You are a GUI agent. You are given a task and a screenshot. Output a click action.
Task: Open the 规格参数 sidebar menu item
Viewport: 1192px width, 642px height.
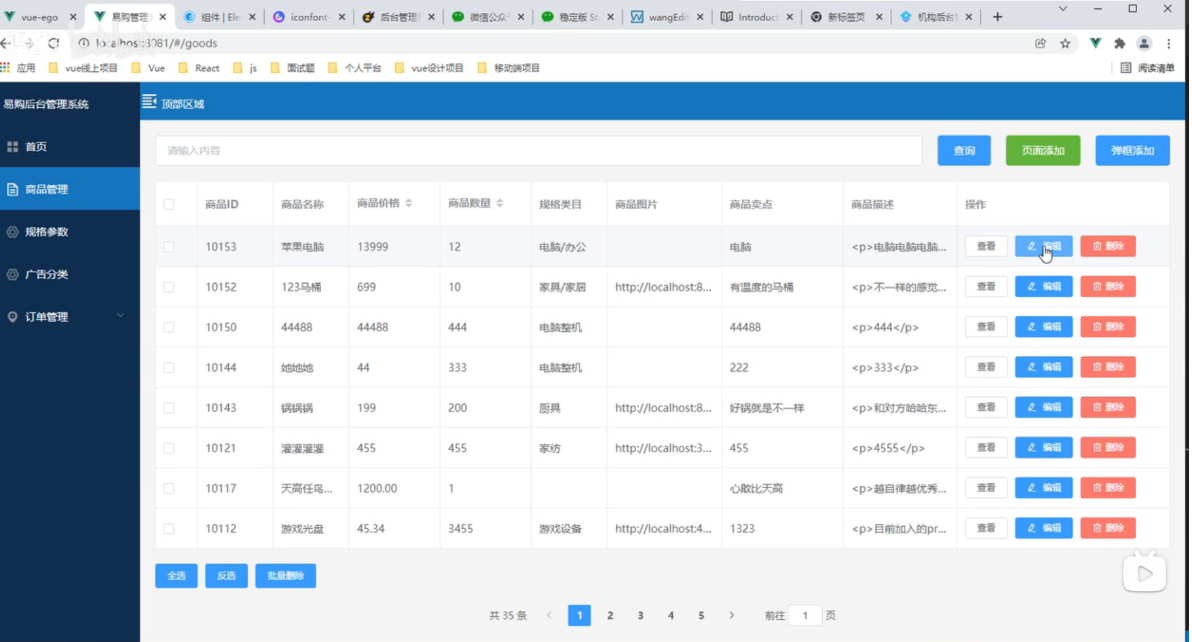(x=70, y=232)
